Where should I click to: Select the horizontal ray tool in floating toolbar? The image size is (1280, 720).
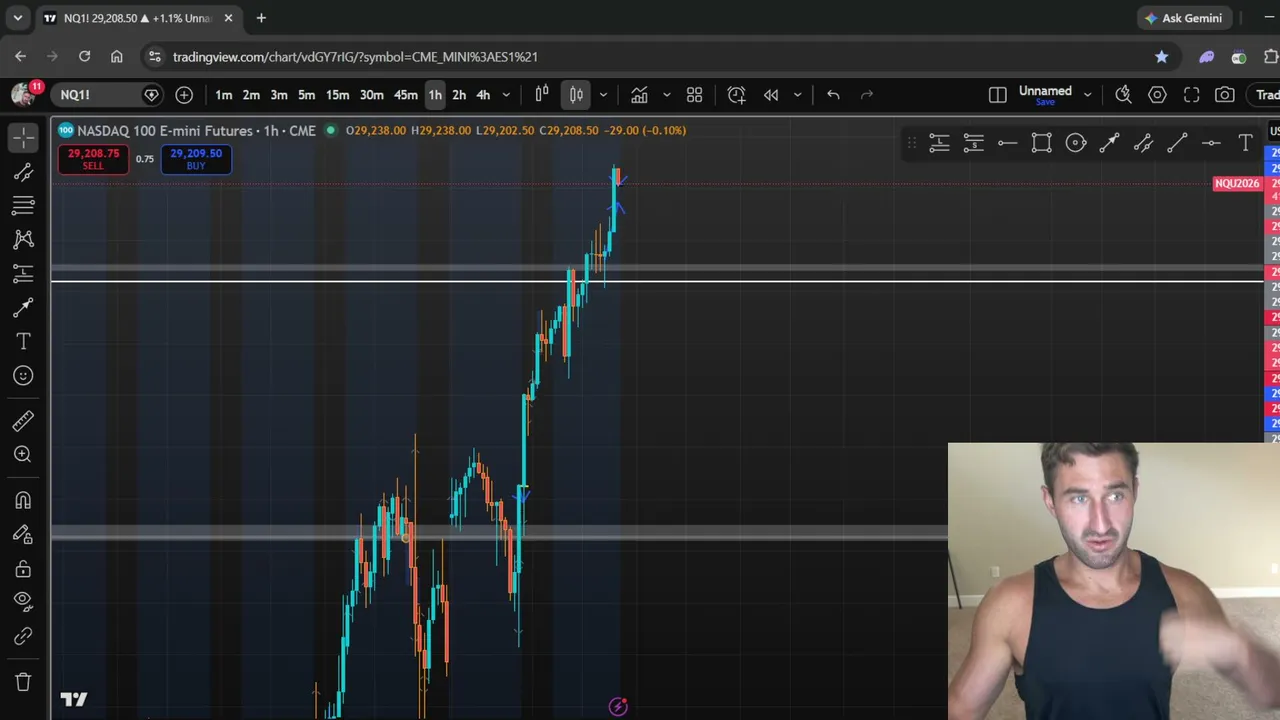pyautogui.click(x=1007, y=143)
